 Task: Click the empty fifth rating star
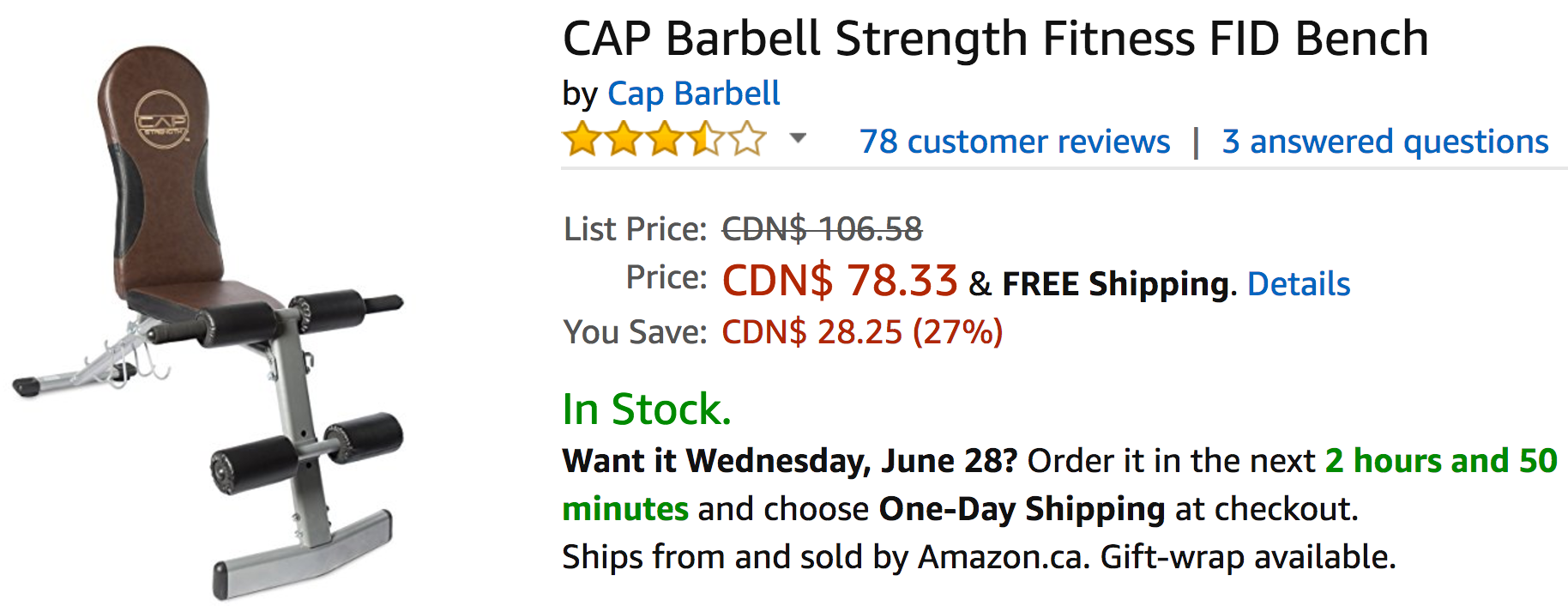[x=748, y=139]
